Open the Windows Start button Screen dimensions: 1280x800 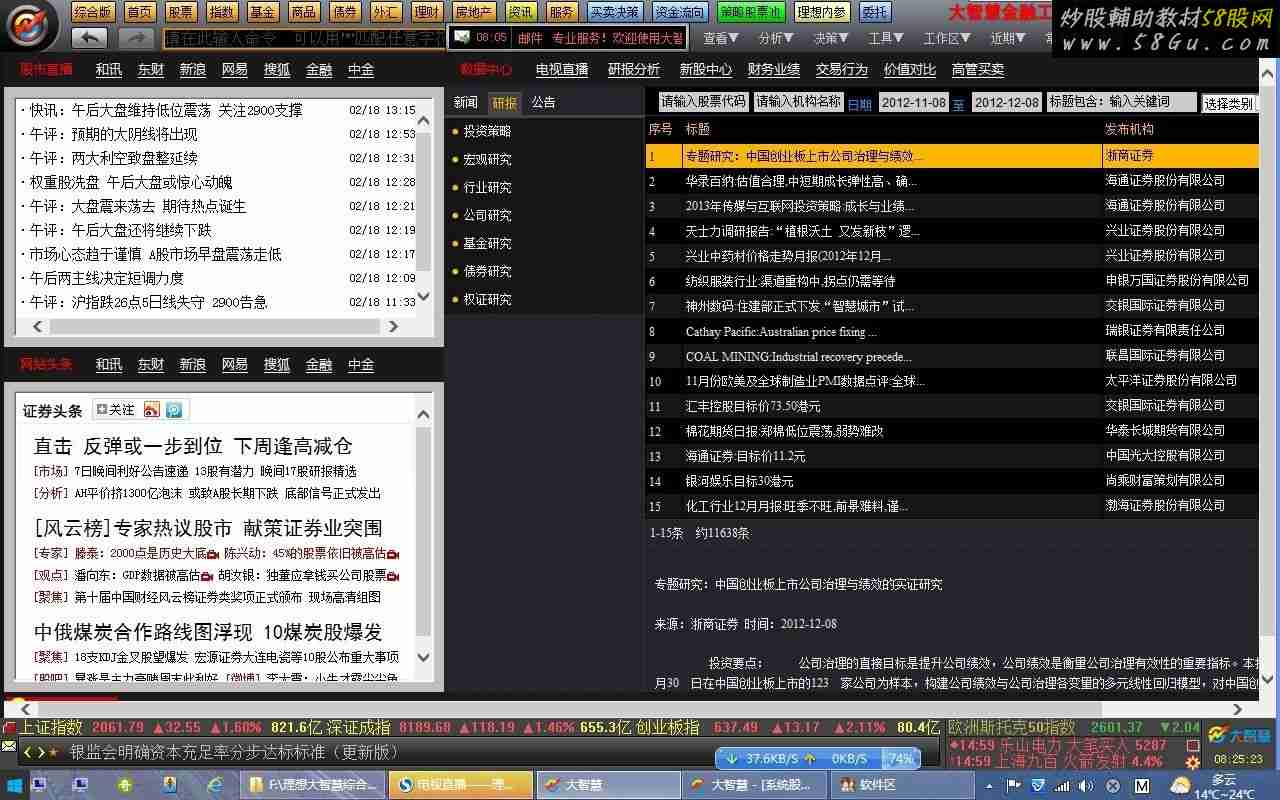click(13, 785)
